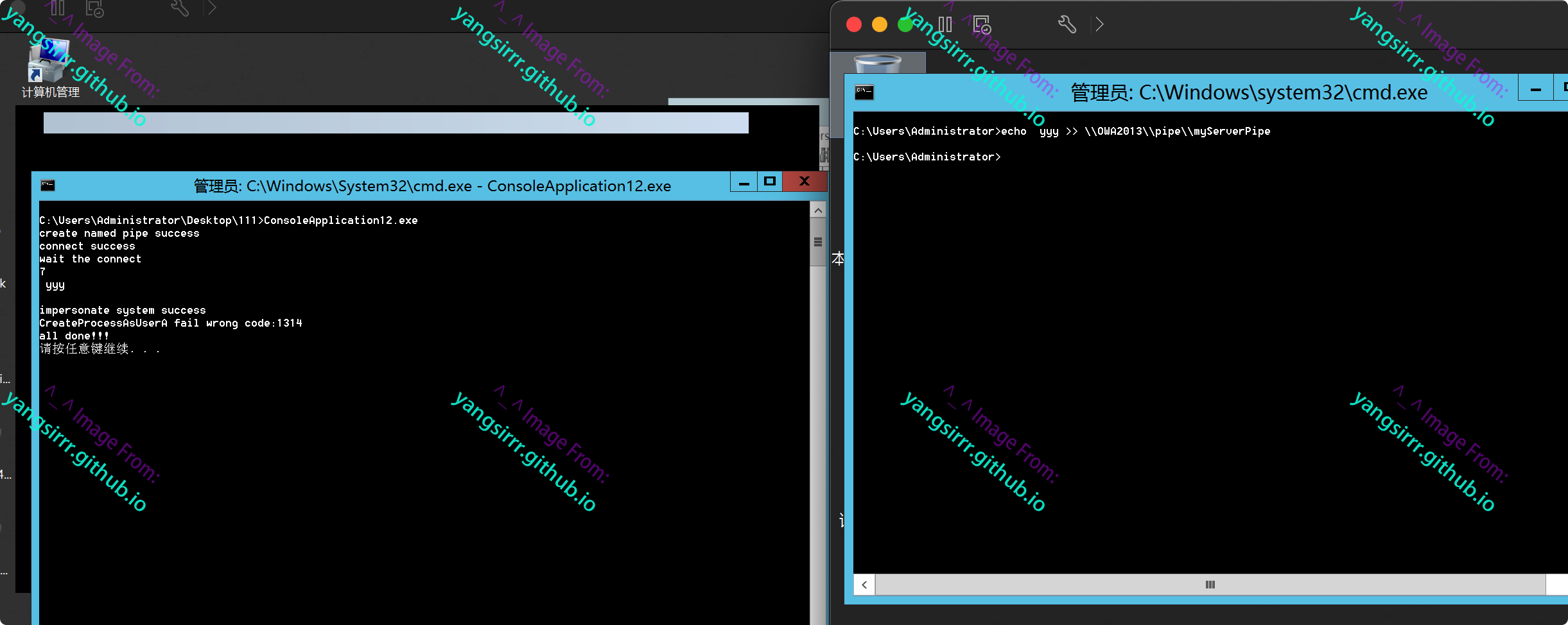Viewport: 1568px width, 625px height.
Task: Click the echo yyy >> \\OWA2013\\pipe\\myServerPipe command line
Action: (1062, 132)
